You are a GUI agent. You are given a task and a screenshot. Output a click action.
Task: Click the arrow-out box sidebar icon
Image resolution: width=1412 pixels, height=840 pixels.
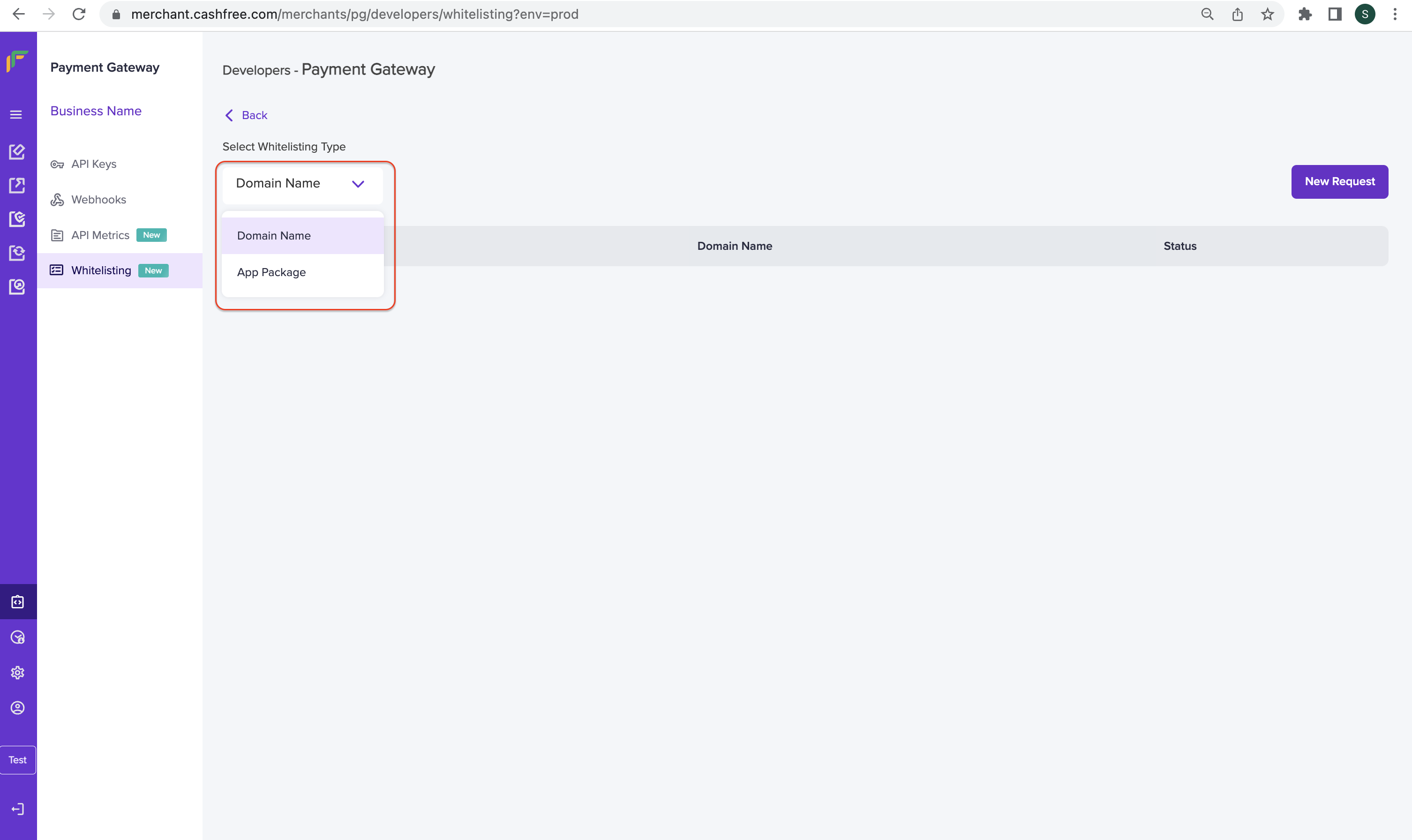coord(17,186)
